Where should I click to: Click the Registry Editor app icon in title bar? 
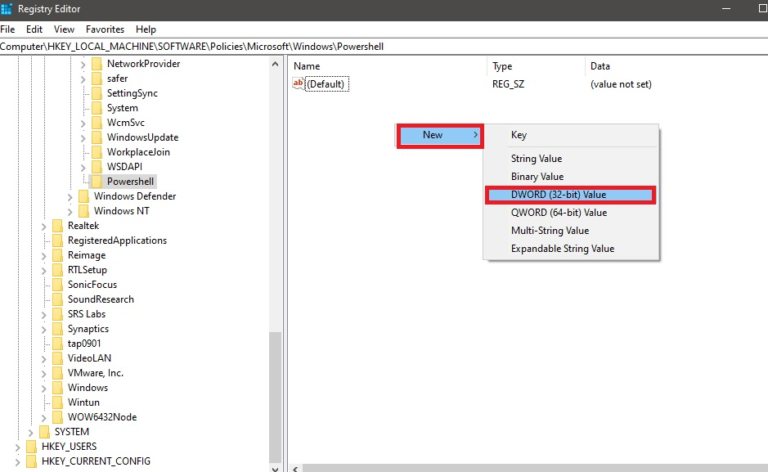(x=8, y=10)
